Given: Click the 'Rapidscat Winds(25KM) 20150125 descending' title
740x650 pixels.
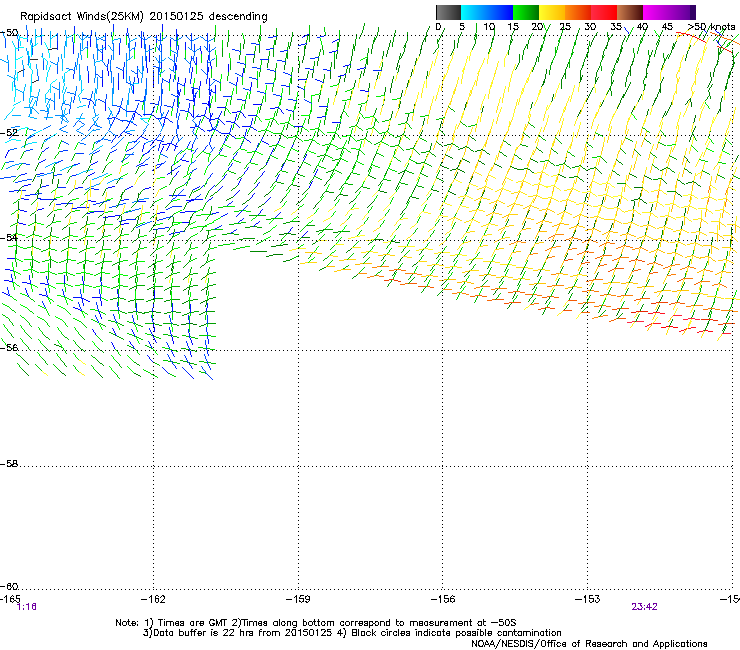Looking at the screenshot, I should coord(143,17).
